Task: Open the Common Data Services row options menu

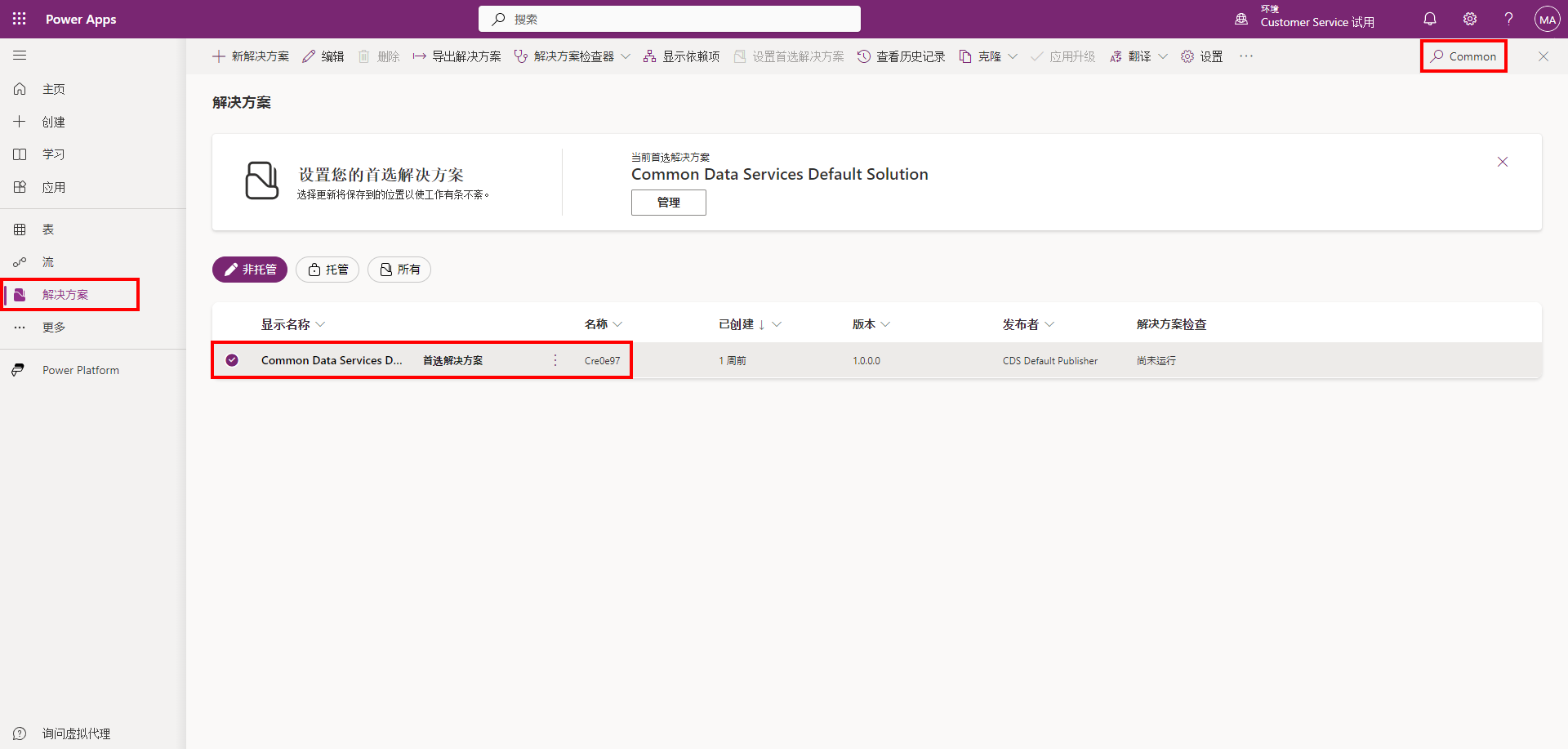Action: pyautogui.click(x=555, y=360)
